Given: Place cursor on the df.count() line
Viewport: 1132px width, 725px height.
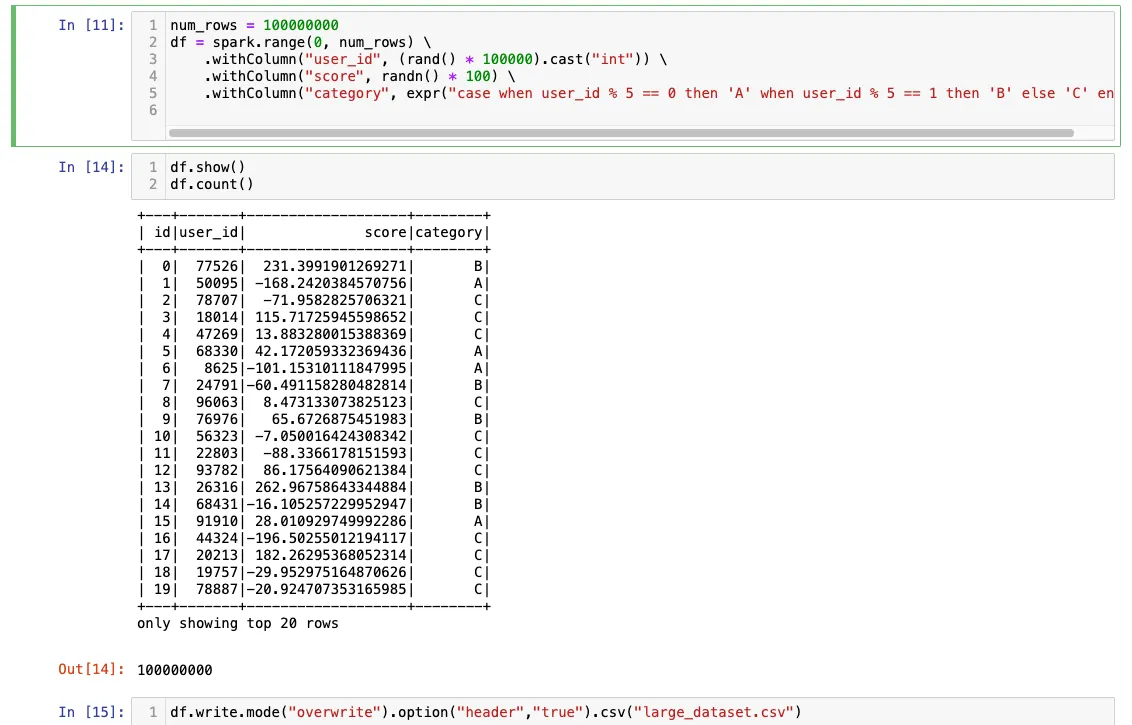Looking at the screenshot, I should (213, 184).
